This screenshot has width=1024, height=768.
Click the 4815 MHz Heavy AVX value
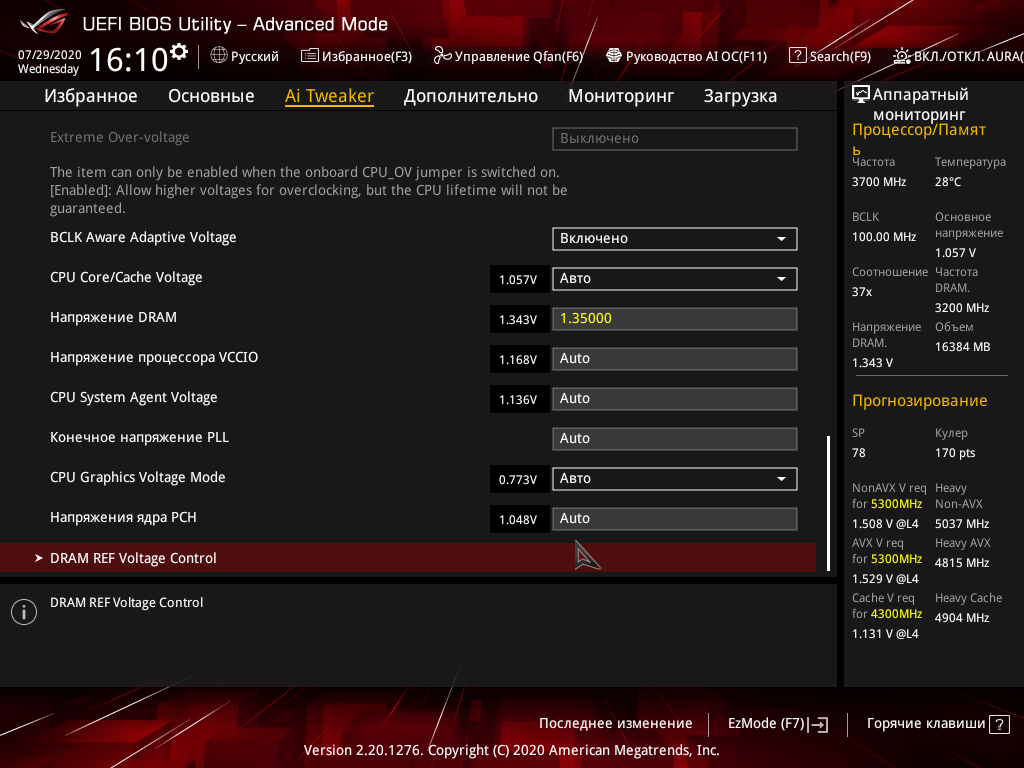pos(962,563)
